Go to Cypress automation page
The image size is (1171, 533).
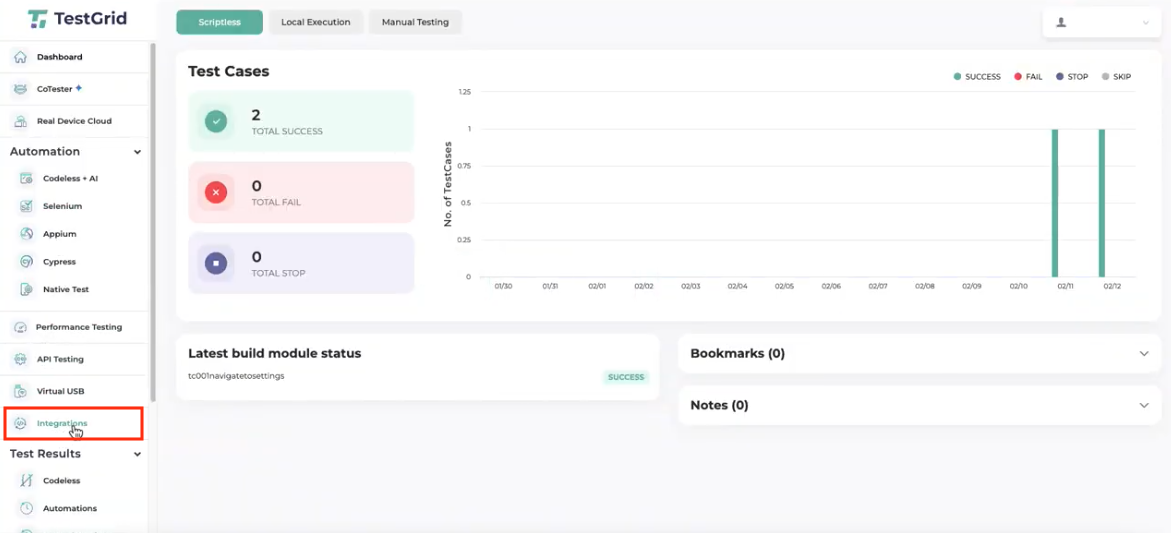click(59, 262)
